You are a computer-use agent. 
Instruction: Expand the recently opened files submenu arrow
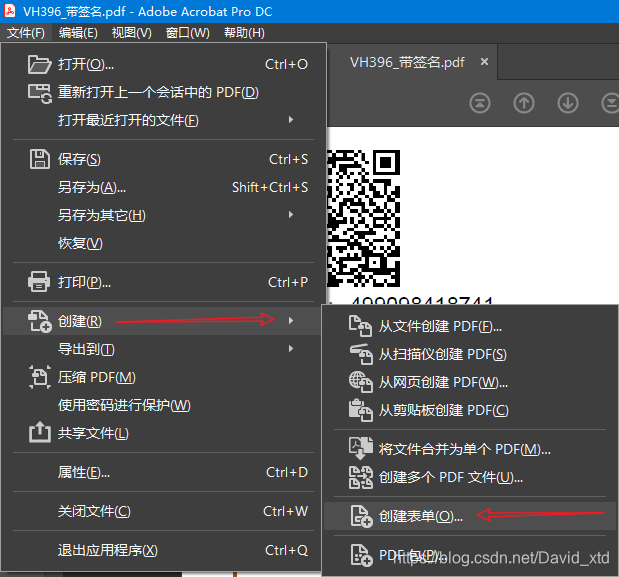click(x=291, y=120)
